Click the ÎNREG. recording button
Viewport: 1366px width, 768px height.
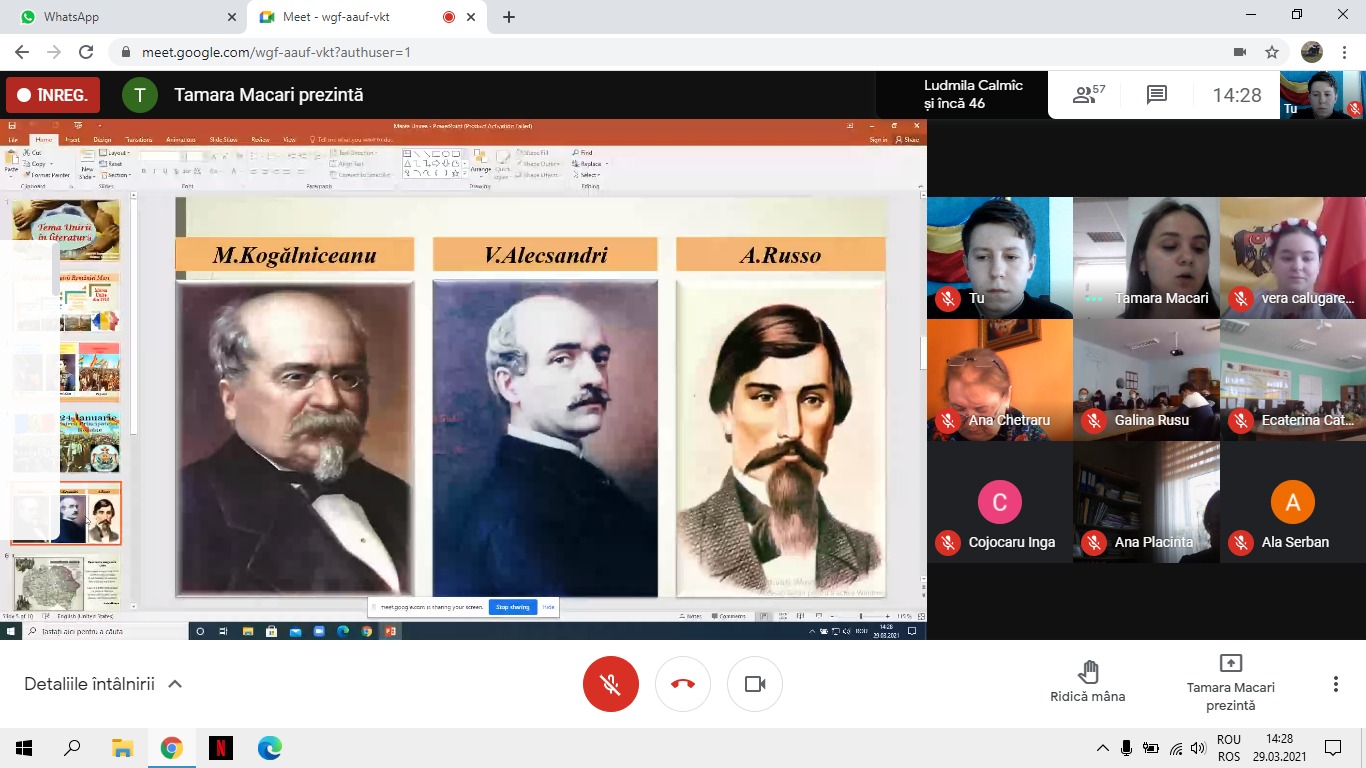coord(53,96)
